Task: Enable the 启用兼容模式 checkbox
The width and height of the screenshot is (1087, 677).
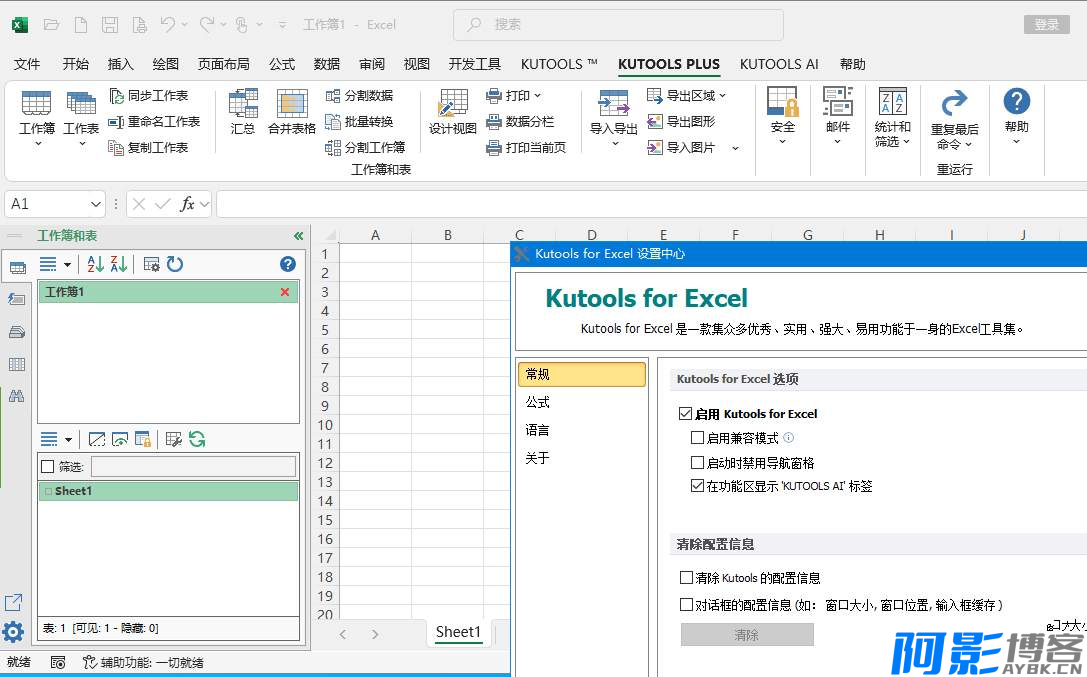Action: pos(698,438)
